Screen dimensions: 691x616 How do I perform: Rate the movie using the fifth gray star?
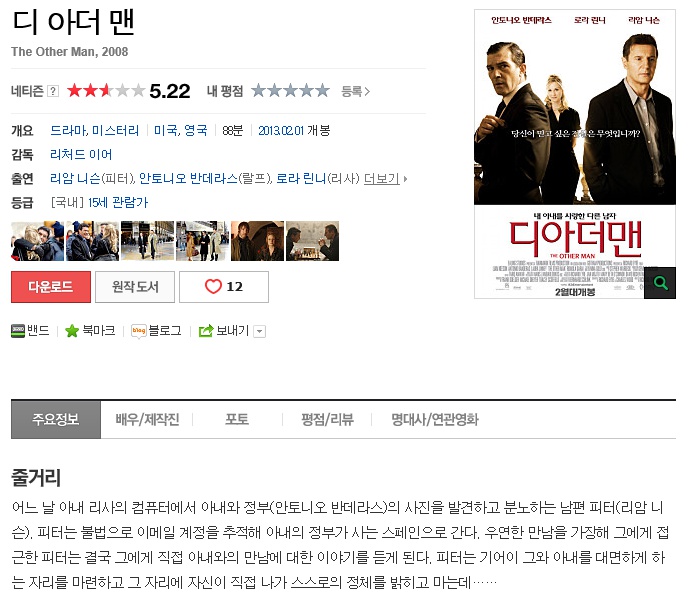point(323,91)
